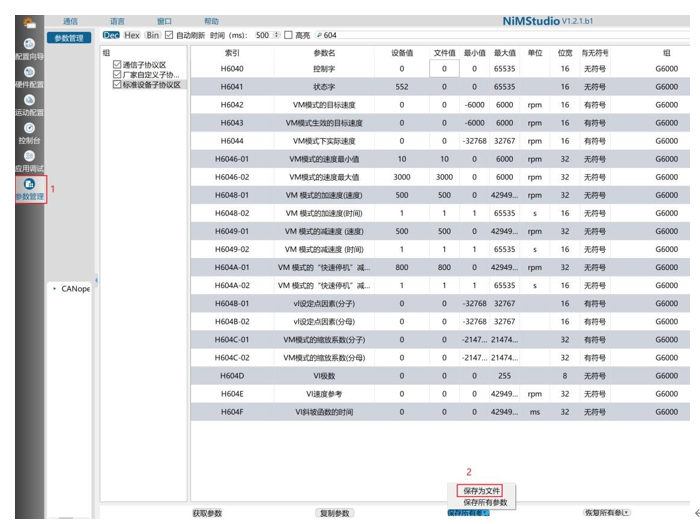Select row H6044 VM模式下实际速度
The height and width of the screenshot is (524, 700).
coord(440,141)
